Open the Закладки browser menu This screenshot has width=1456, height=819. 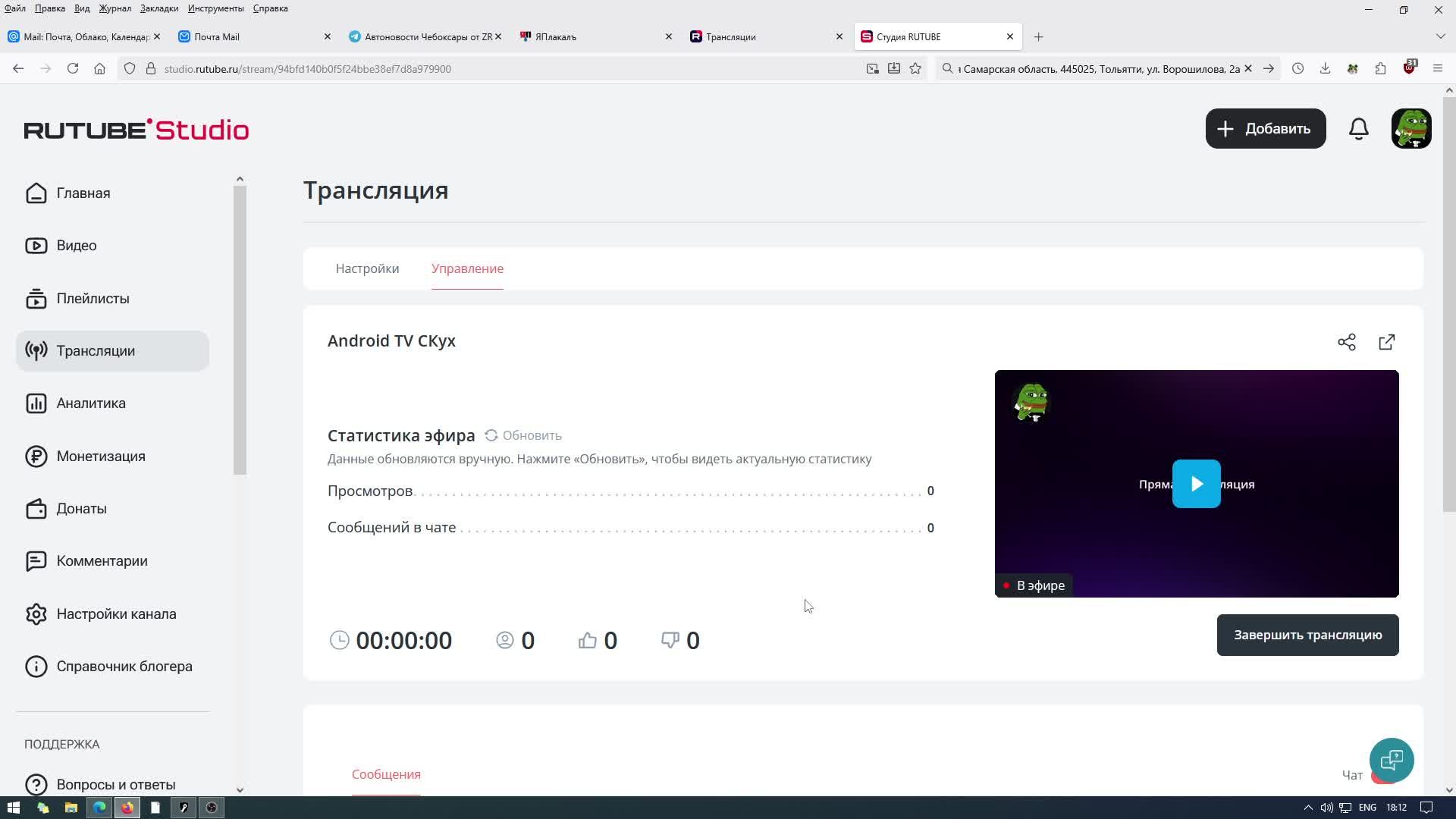[158, 8]
